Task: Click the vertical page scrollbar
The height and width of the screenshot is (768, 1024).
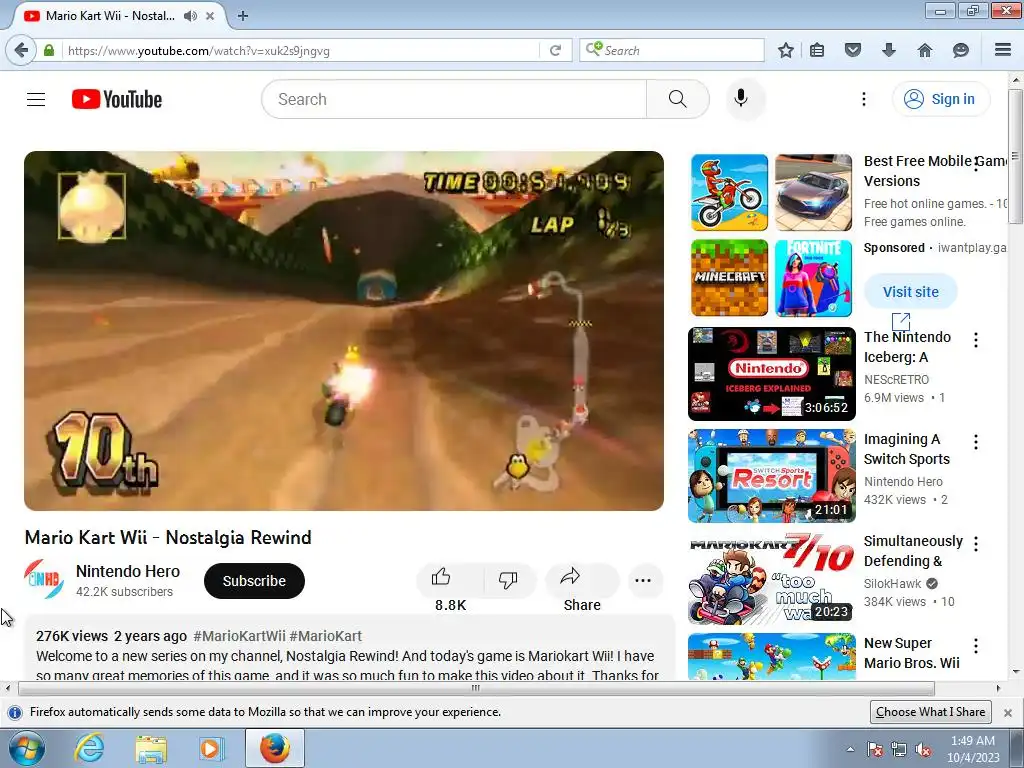Action: [1016, 157]
